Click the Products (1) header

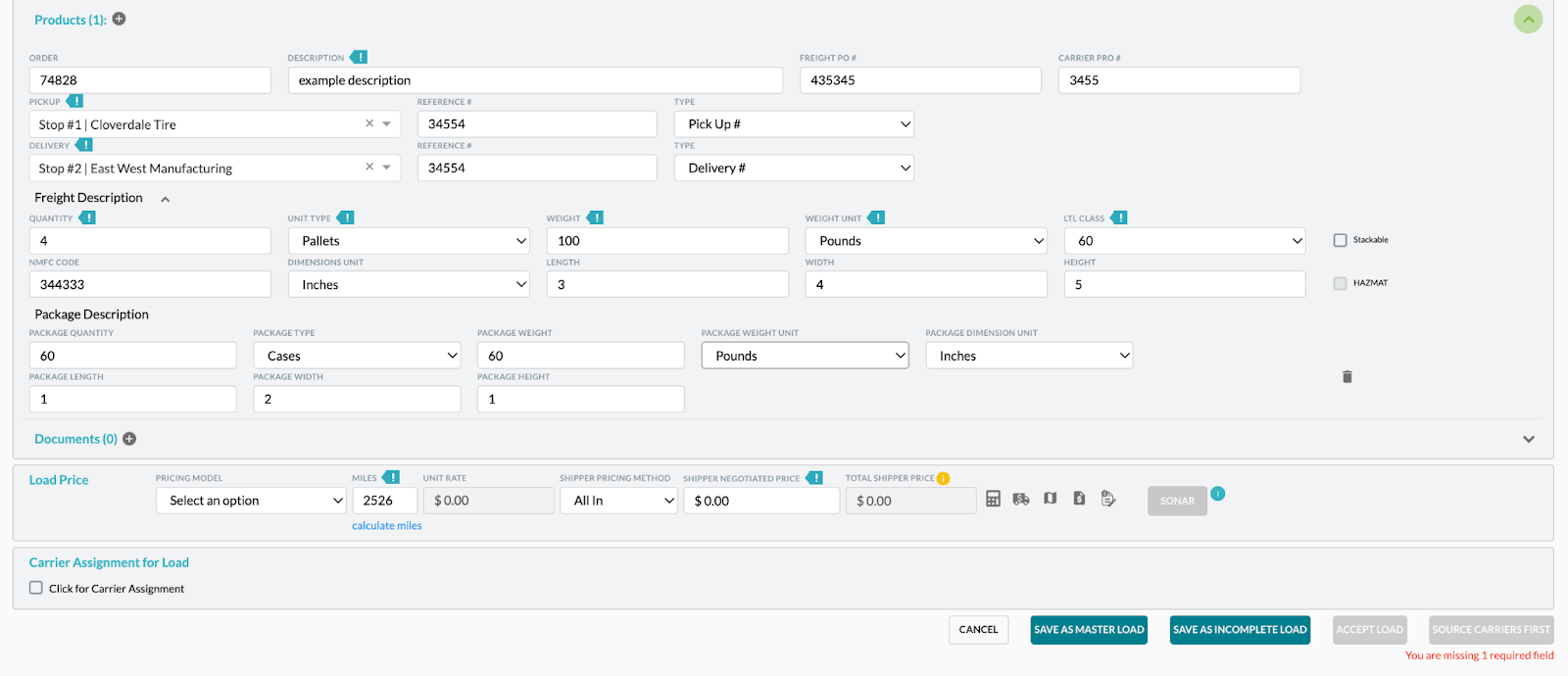71,20
